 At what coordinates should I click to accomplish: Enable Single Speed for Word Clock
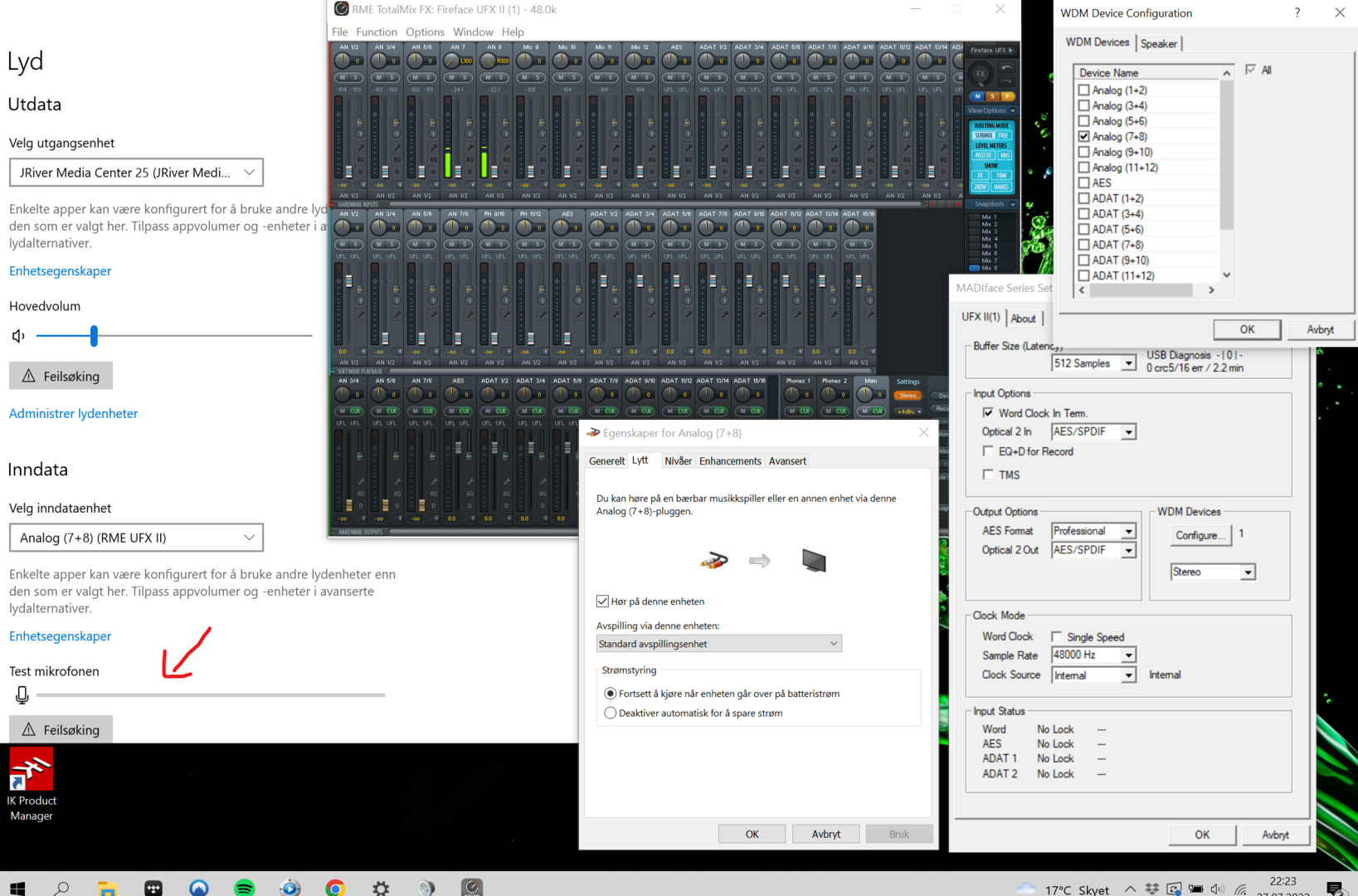click(1056, 636)
